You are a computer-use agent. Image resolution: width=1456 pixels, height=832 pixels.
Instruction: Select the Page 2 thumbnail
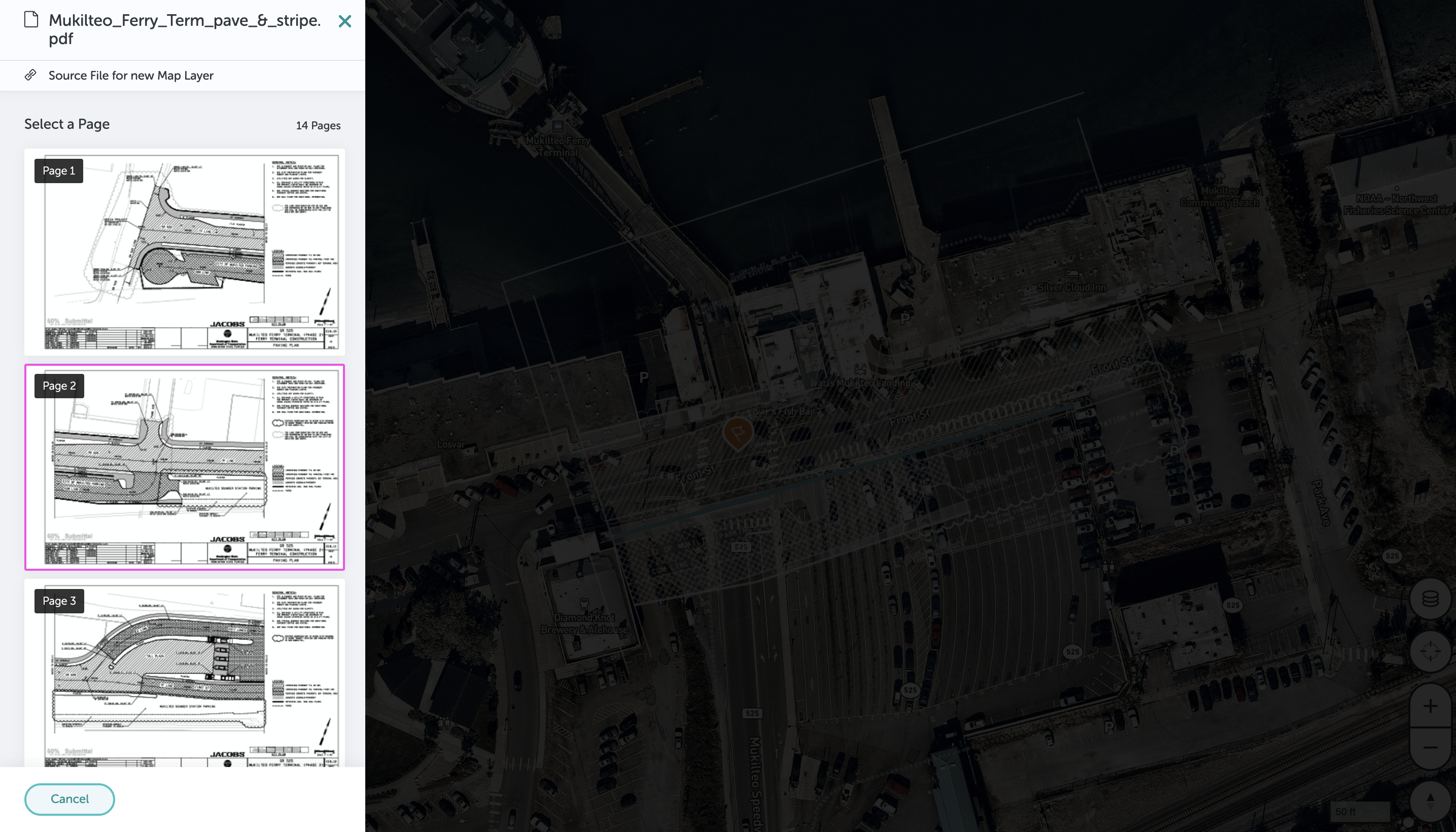(x=184, y=467)
